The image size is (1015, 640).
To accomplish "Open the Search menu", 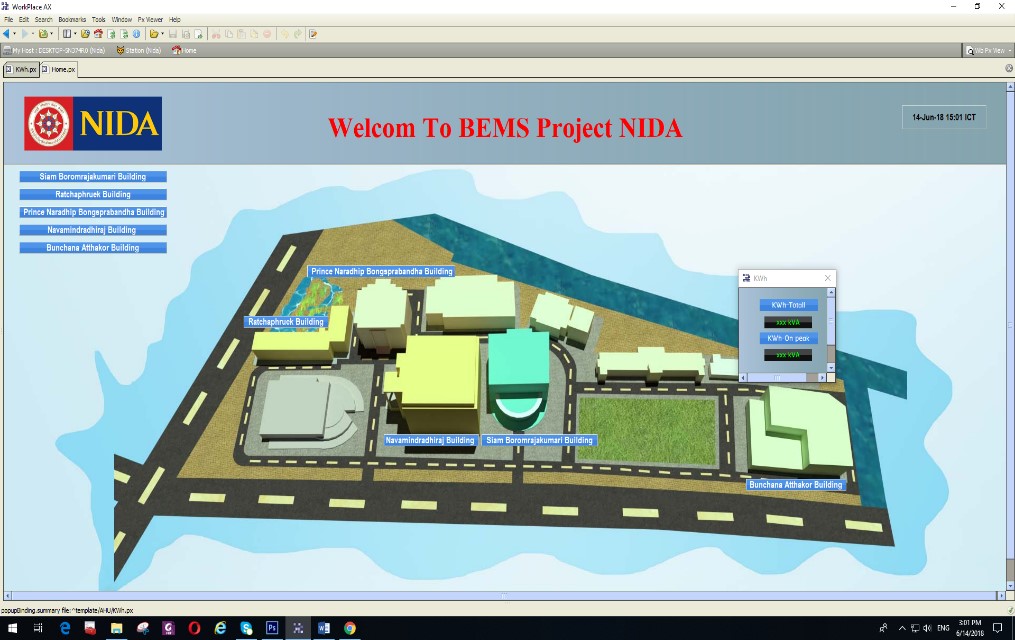I will coord(43,19).
